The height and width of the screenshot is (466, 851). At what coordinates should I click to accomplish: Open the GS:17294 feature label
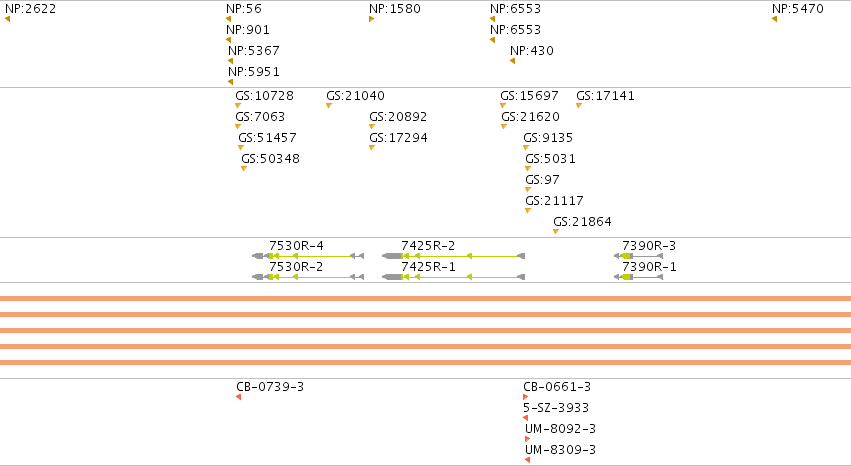point(398,138)
